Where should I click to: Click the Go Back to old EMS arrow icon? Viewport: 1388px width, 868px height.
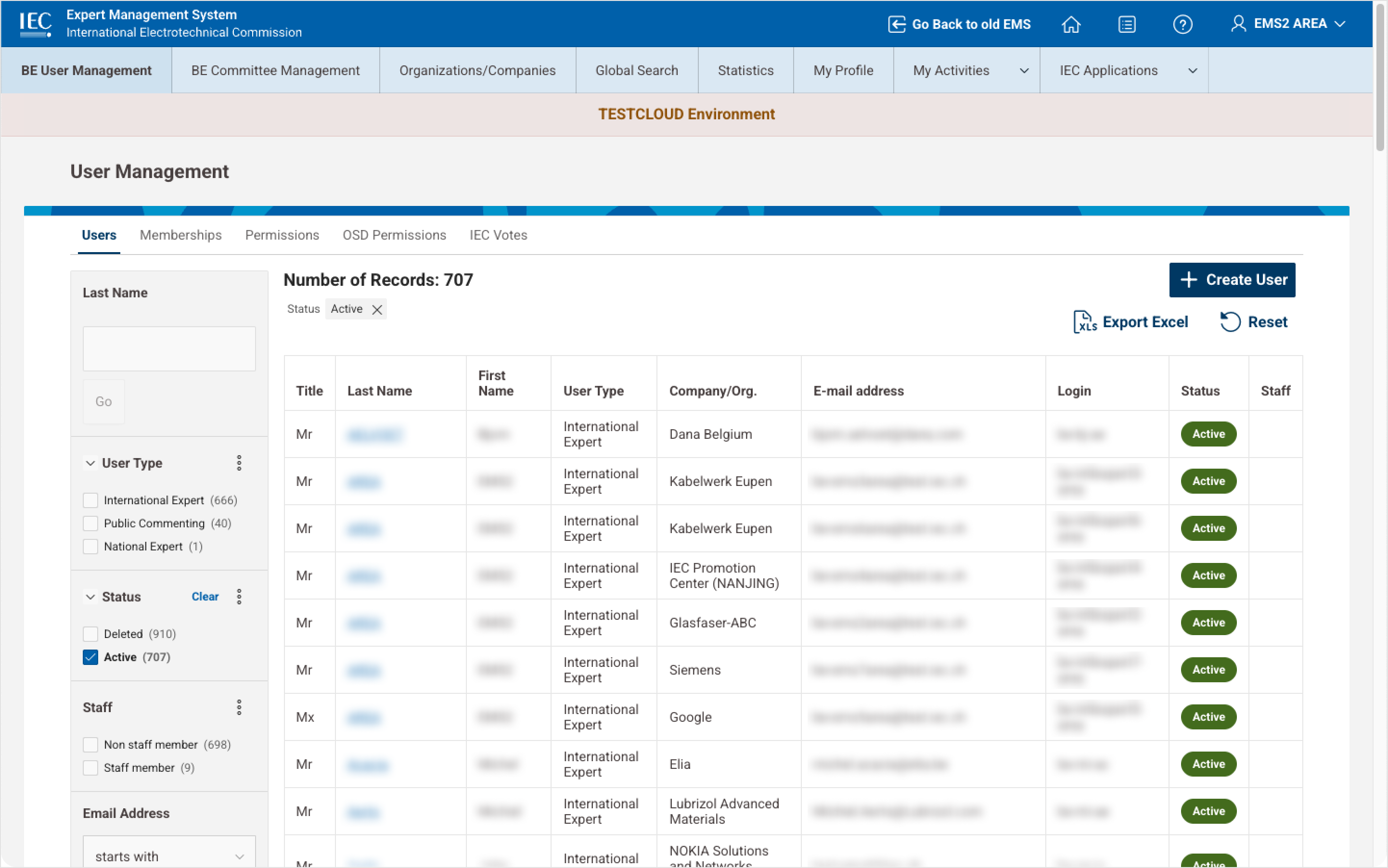coord(897,24)
